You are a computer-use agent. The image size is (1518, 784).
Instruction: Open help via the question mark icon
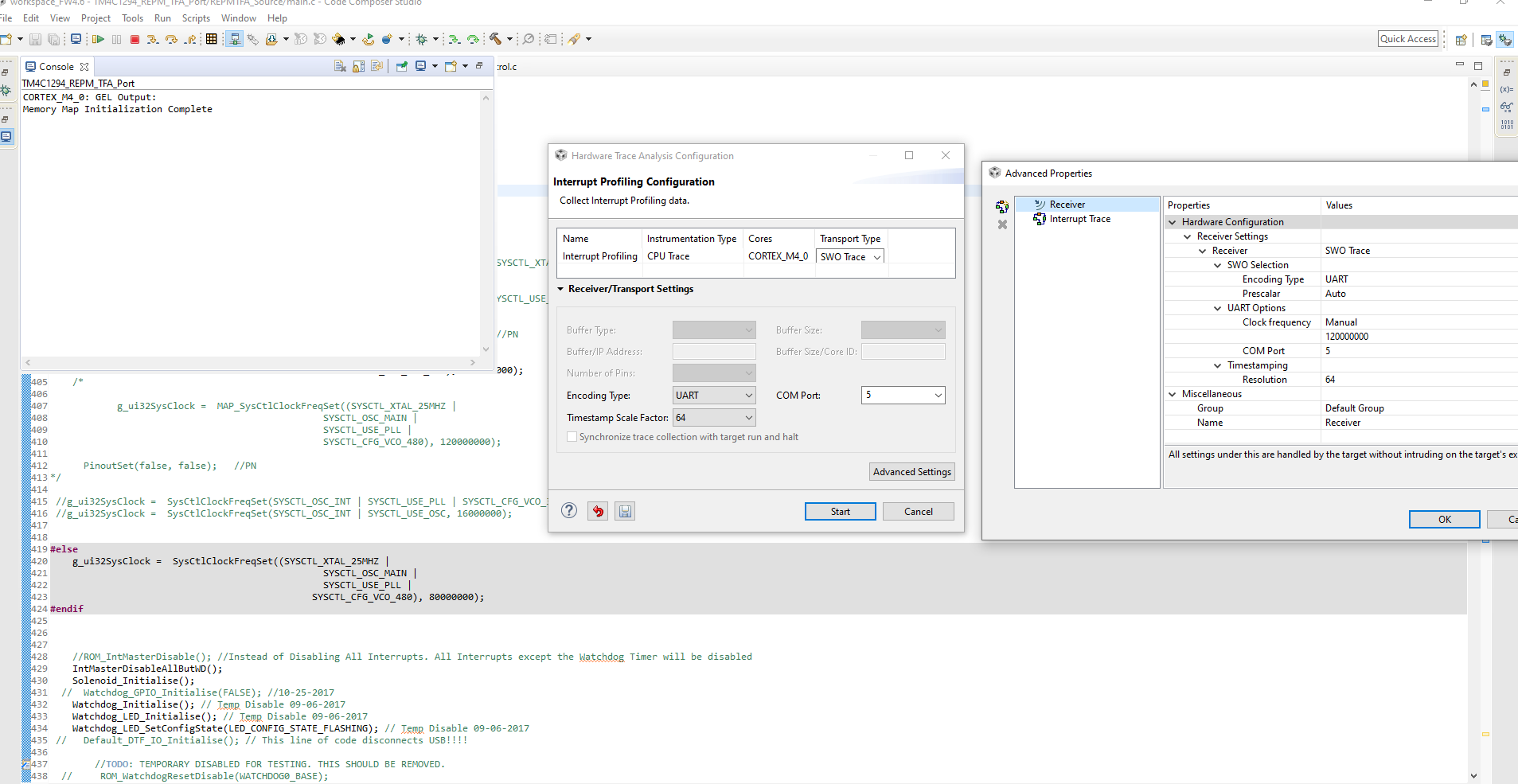[x=569, y=511]
